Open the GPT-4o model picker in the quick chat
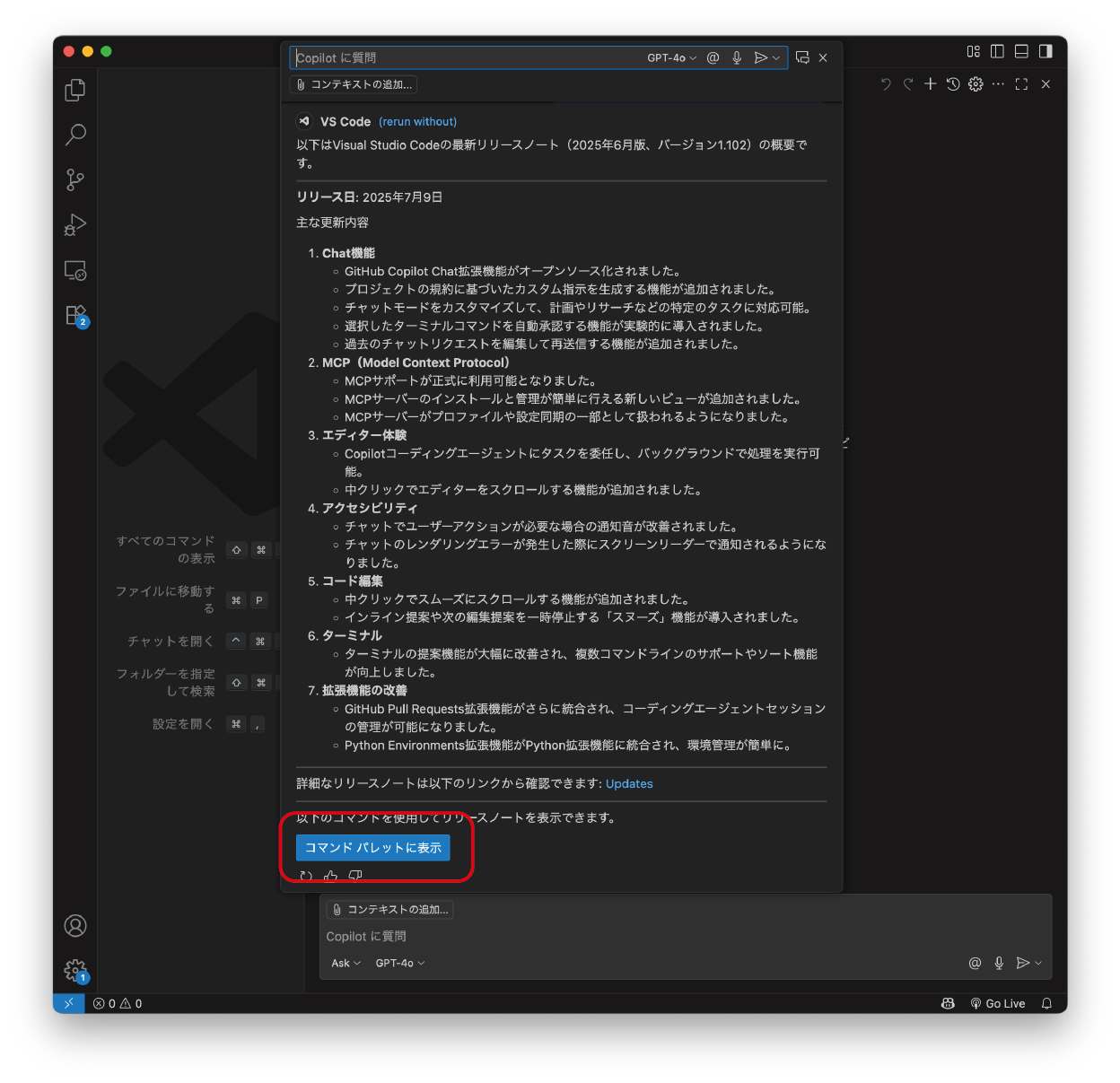 672,57
